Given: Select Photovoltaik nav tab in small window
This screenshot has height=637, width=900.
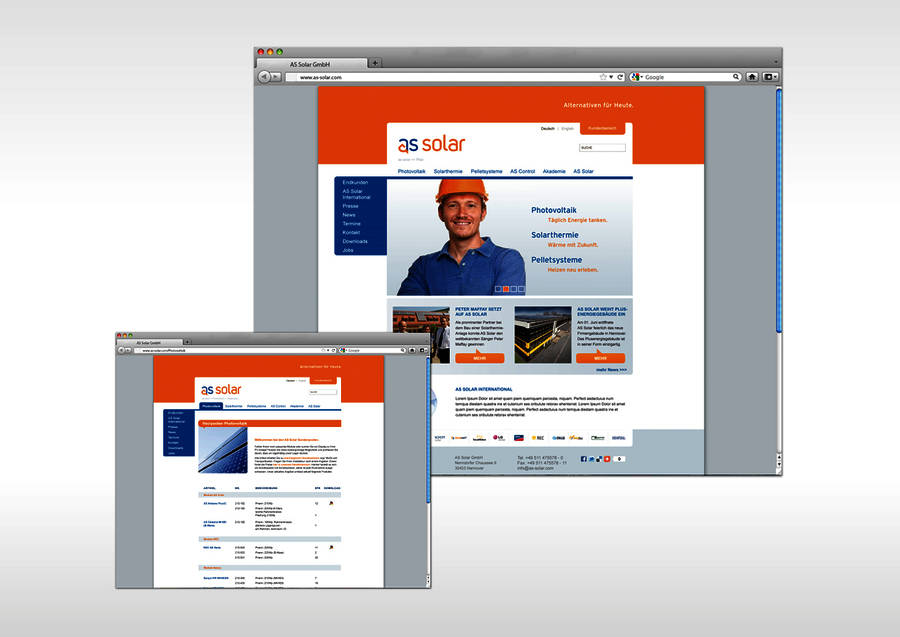Looking at the screenshot, I should (211, 406).
